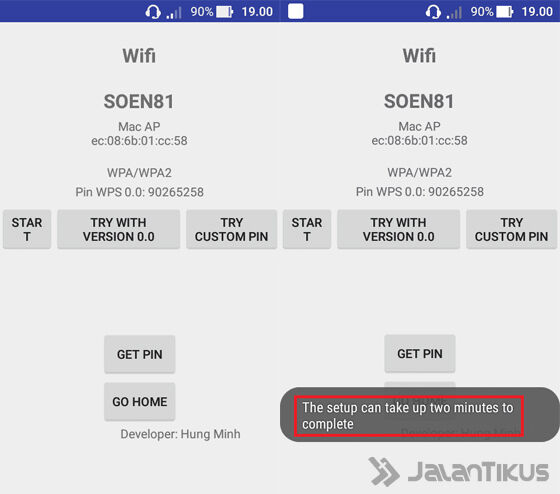Tap START button on right phone screen
The image size is (560, 494).
point(307,229)
